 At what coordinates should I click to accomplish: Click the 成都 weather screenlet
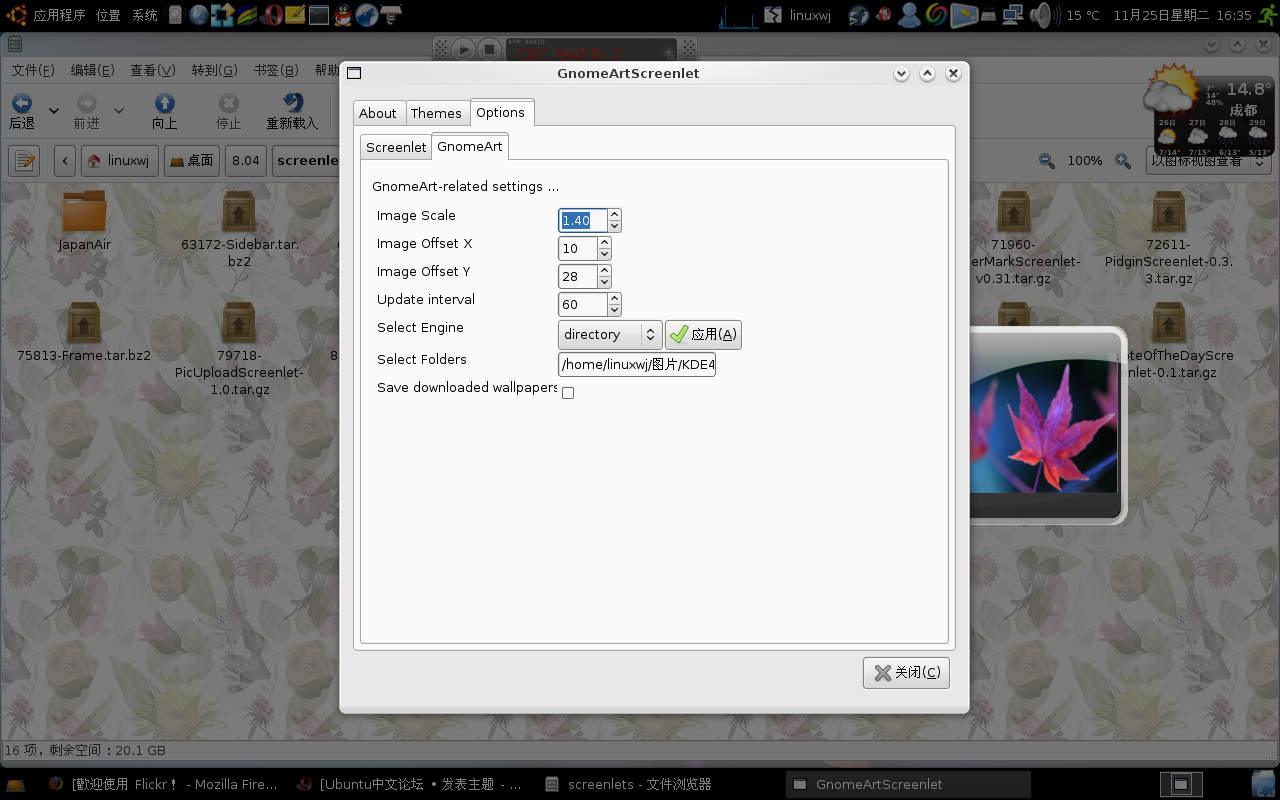pyautogui.click(x=1208, y=110)
